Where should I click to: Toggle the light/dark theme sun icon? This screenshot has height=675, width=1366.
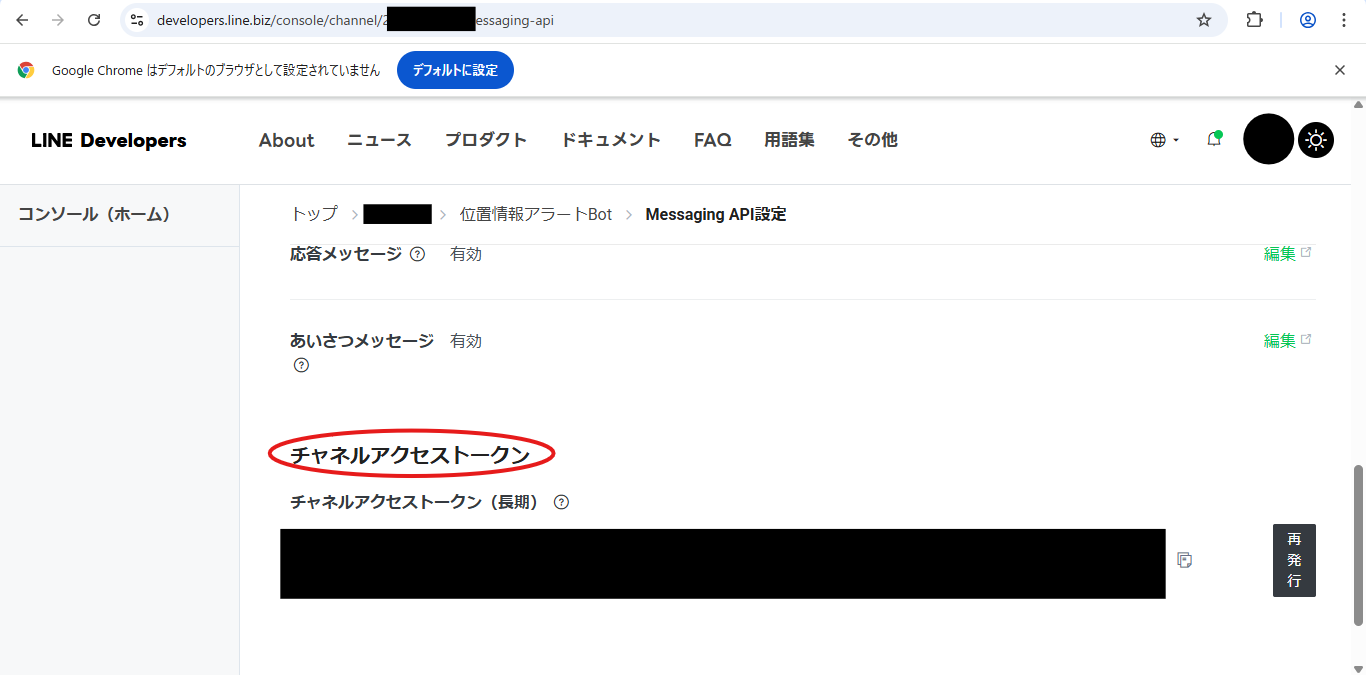(x=1316, y=140)
